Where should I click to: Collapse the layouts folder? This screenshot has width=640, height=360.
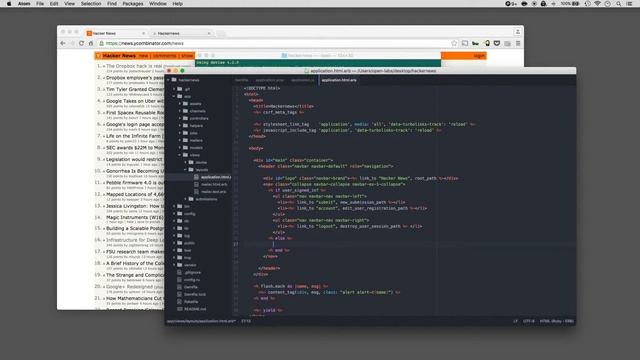(x=186, y=169)
